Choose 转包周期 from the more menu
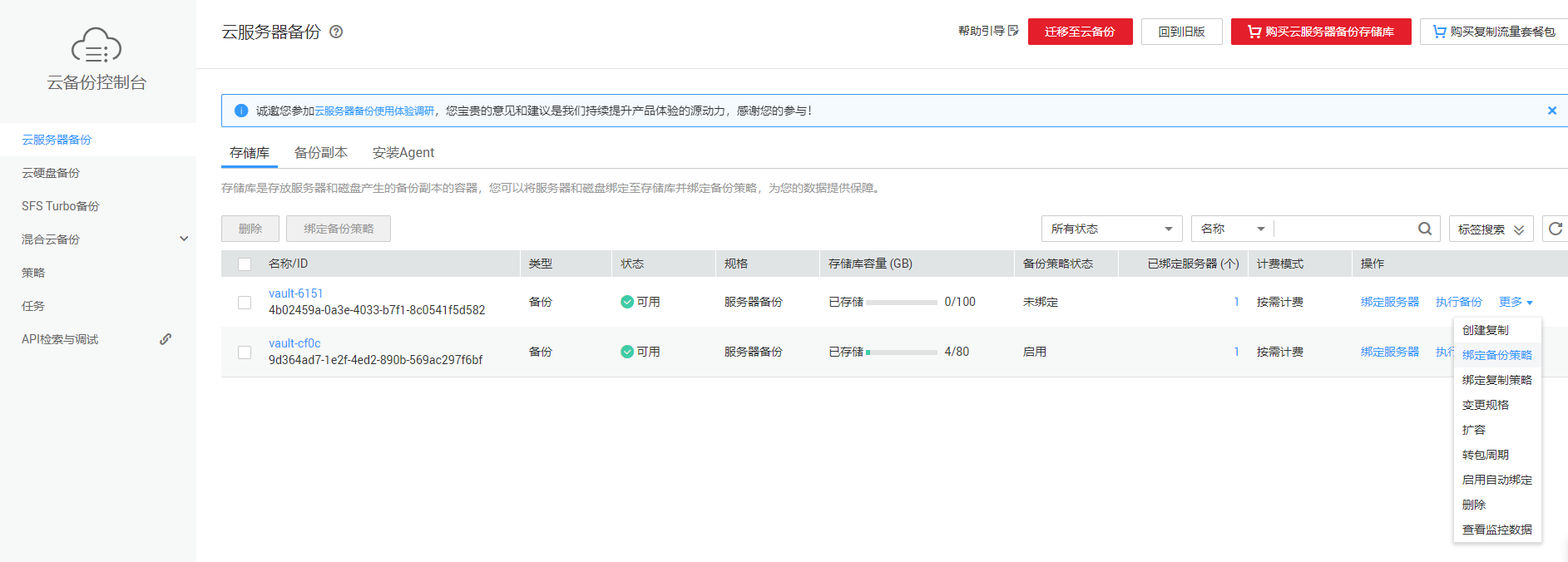Screen dimensions: 1568x562 (x=1497, y=455)
